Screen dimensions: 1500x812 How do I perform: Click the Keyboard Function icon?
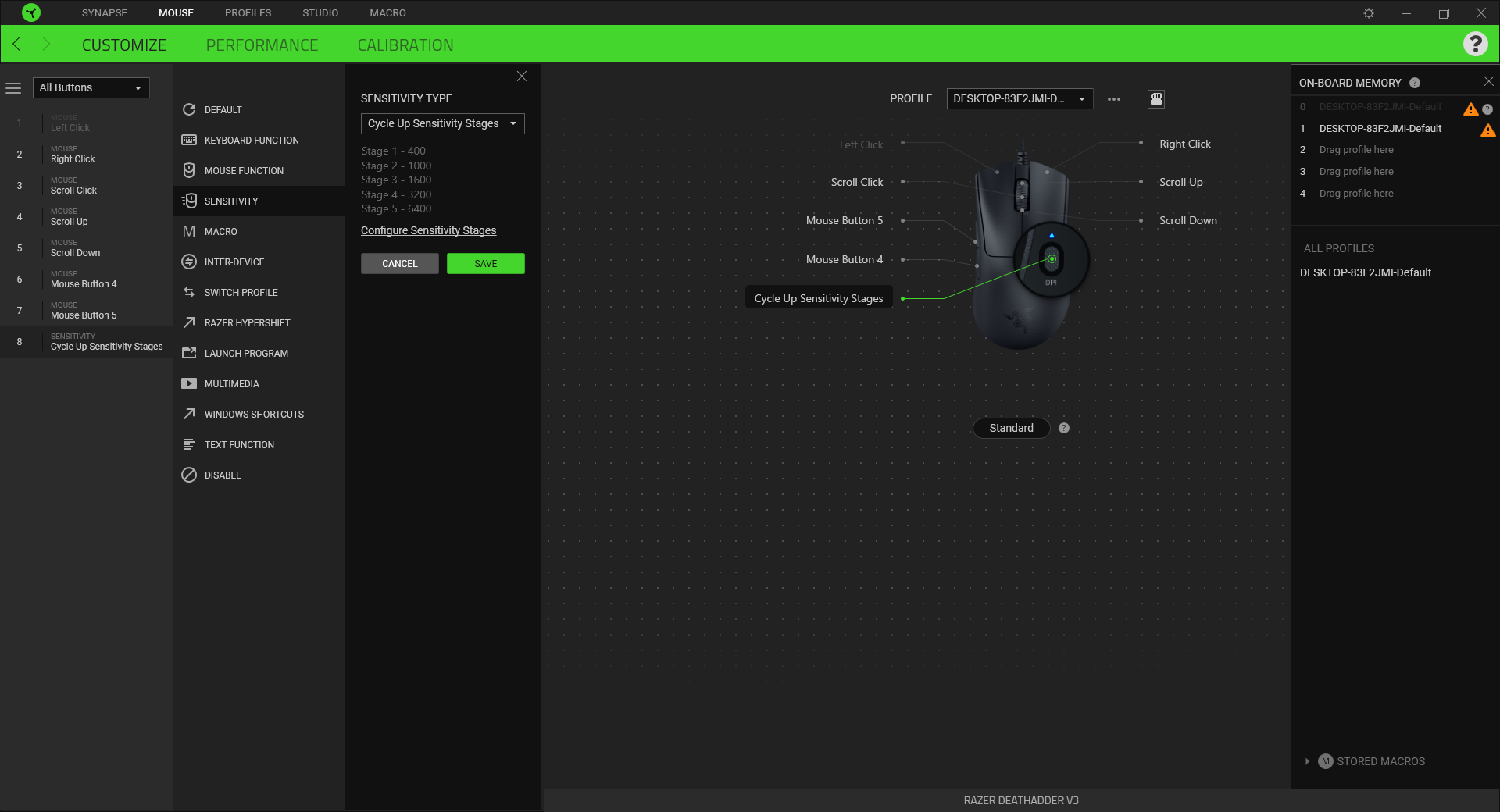[189, 140]
